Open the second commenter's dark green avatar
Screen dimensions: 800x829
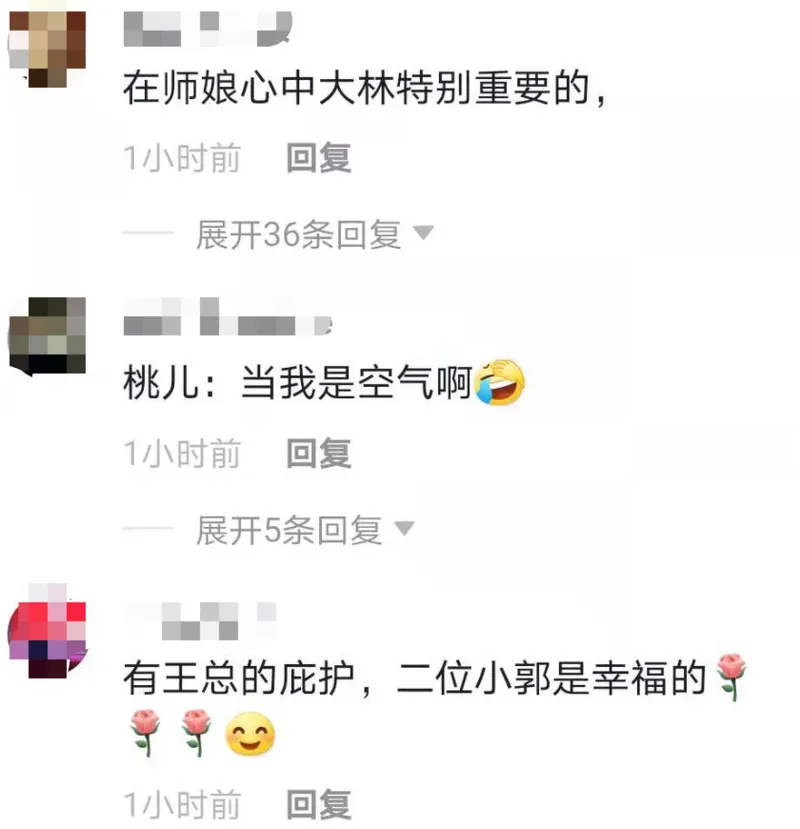tap(47, 336)
